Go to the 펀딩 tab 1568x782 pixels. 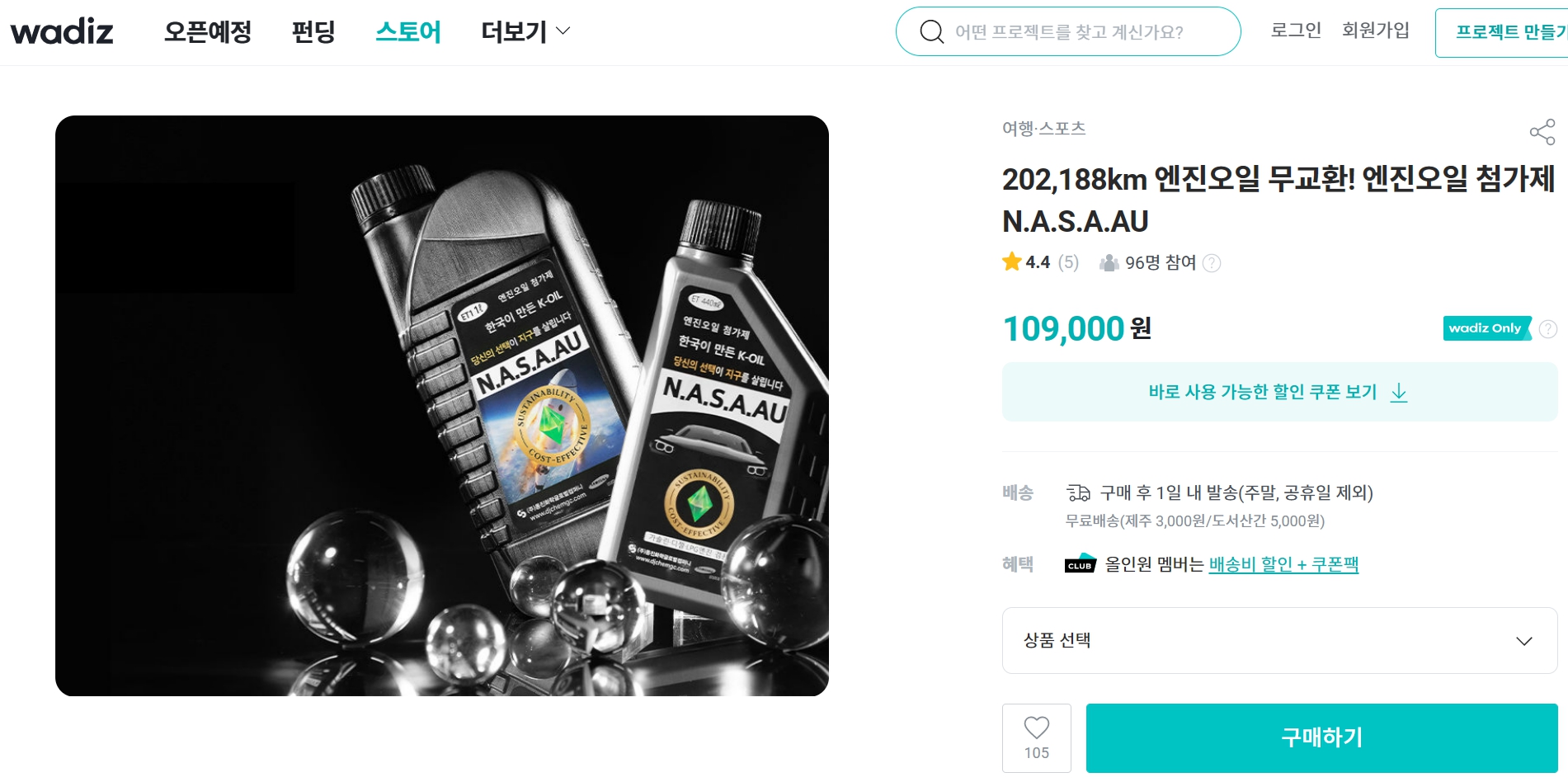click(x=313, y=32)
